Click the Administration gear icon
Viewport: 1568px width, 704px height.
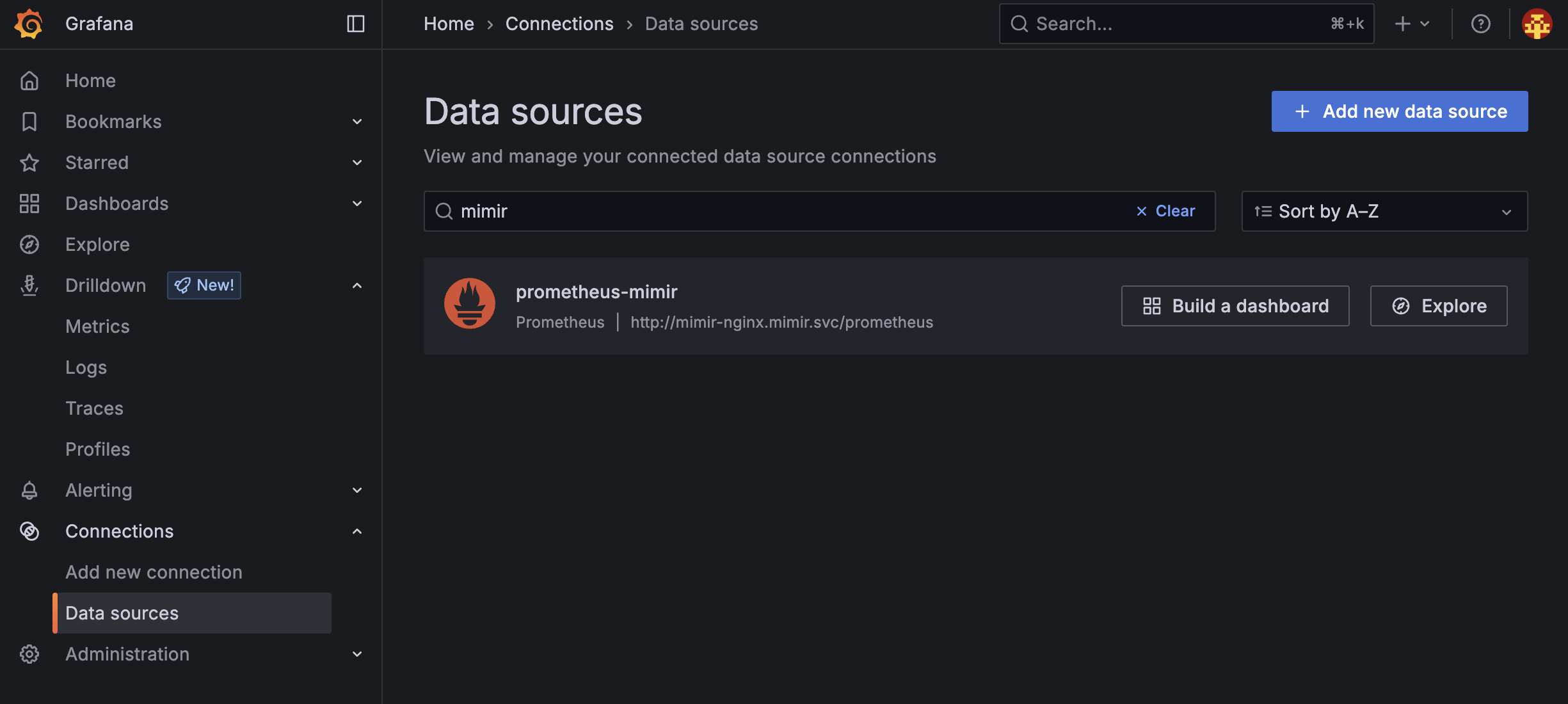point(29,654)
